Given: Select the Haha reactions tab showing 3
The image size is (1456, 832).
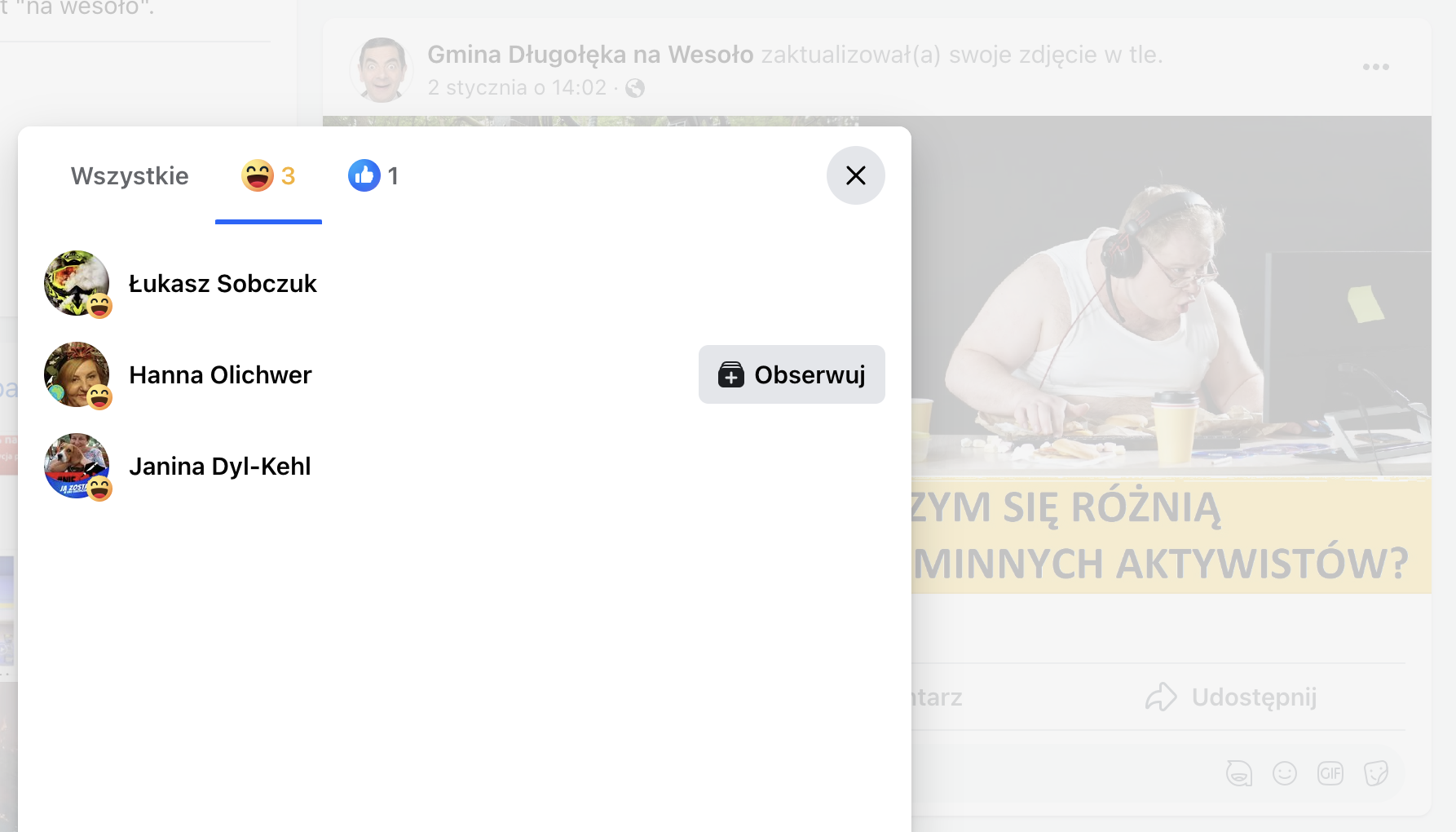Looking at the screenshot, I should (268, 175).
